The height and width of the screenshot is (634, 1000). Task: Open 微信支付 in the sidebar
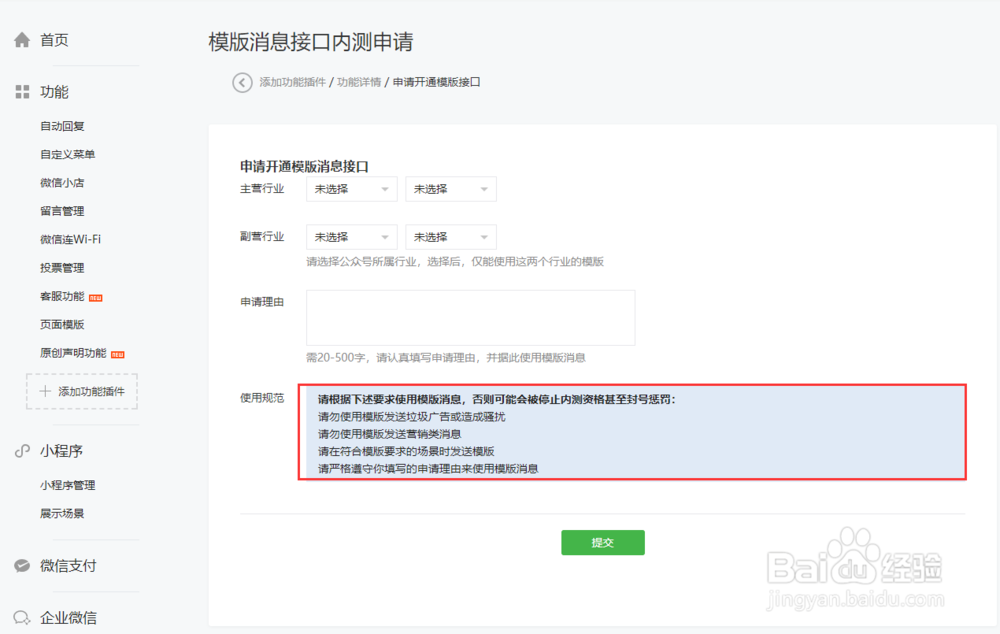coord(68,566)
